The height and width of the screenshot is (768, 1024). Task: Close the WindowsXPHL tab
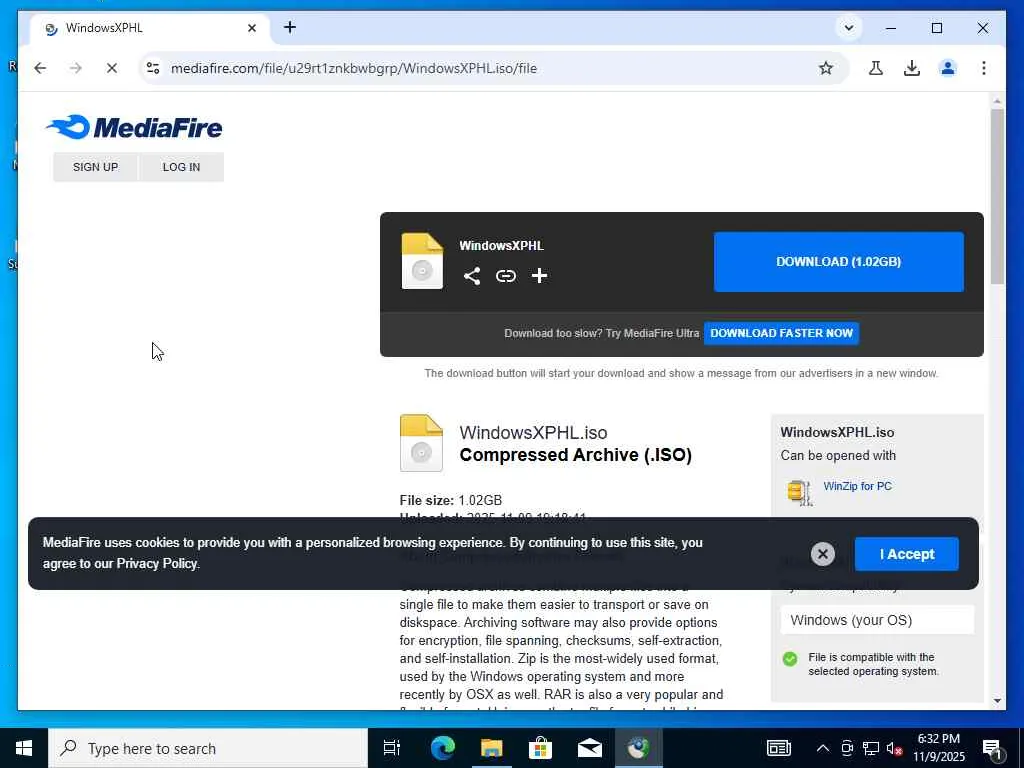[x=252, y=28]
